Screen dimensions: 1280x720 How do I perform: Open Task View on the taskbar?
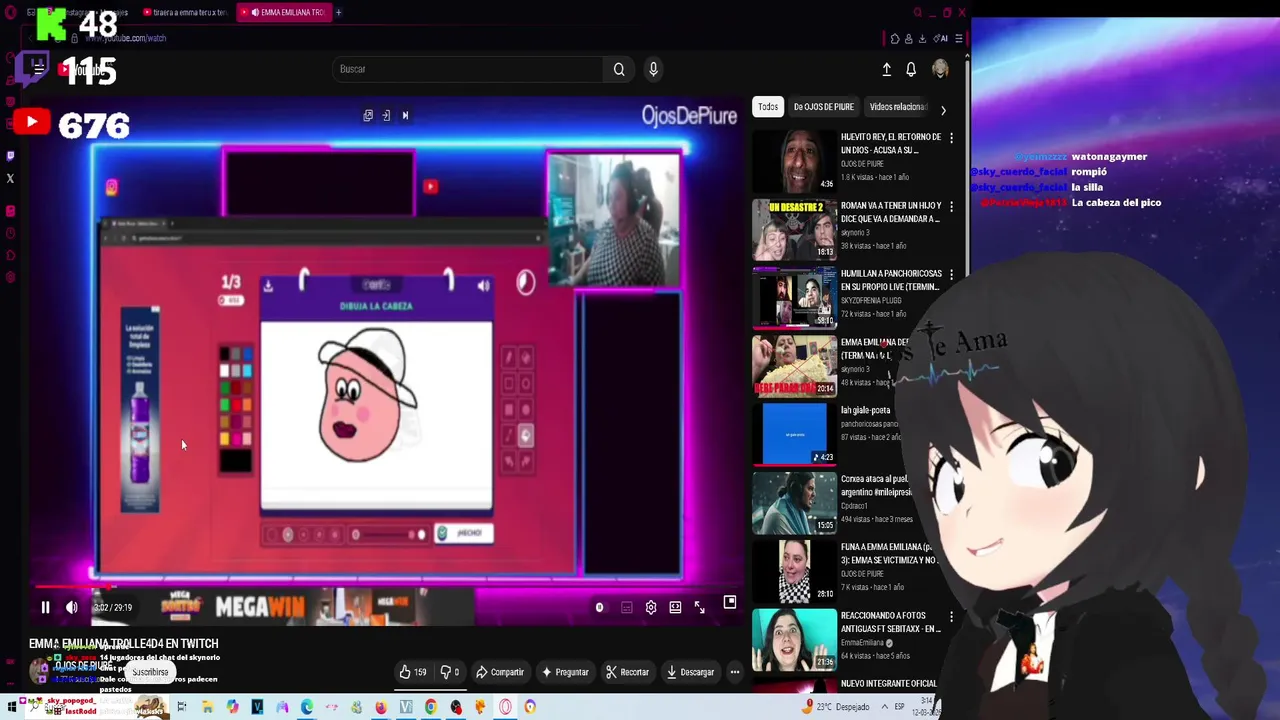pyautogui.click(x=182, y=707)
